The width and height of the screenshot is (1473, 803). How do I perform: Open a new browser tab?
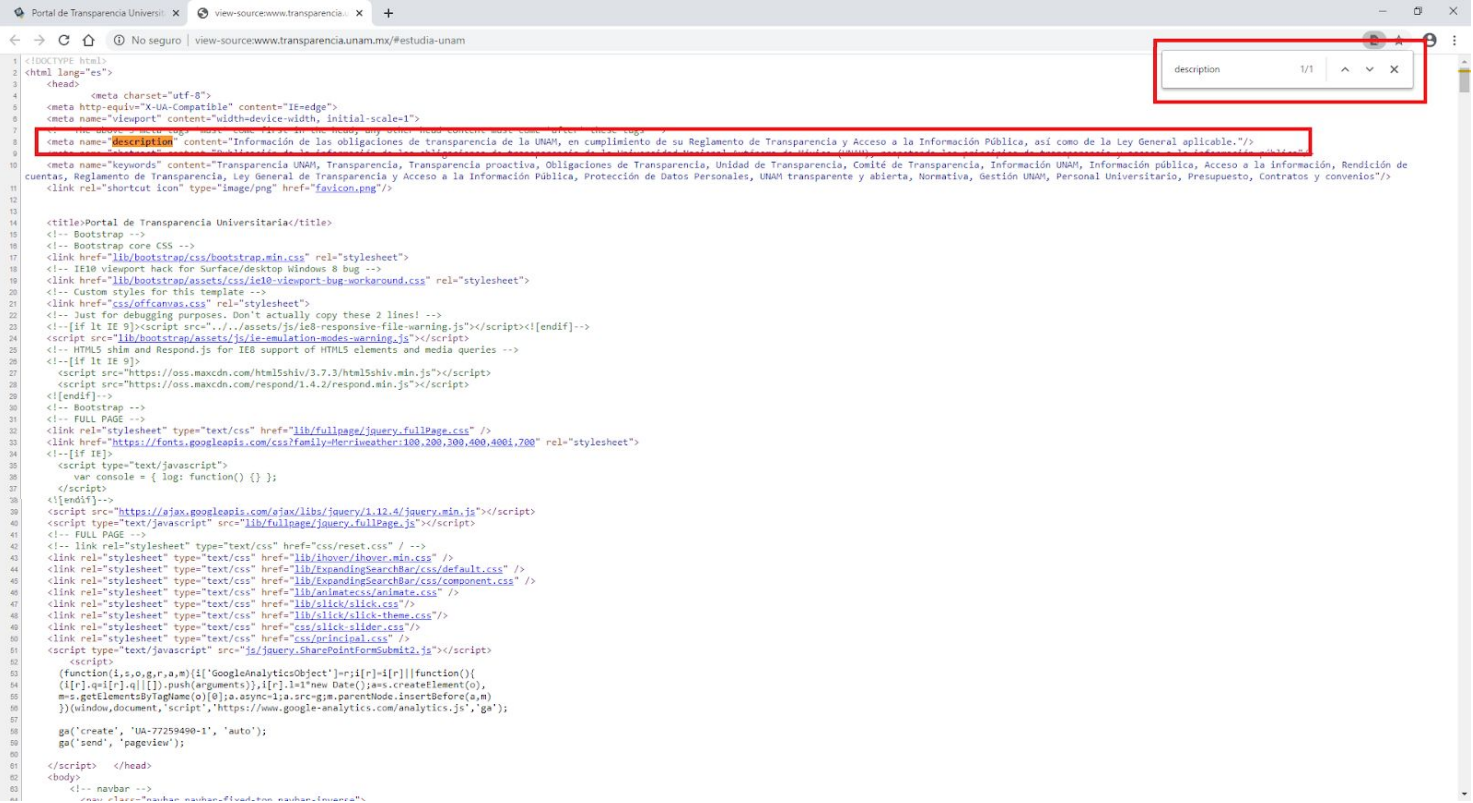(388, 13)
